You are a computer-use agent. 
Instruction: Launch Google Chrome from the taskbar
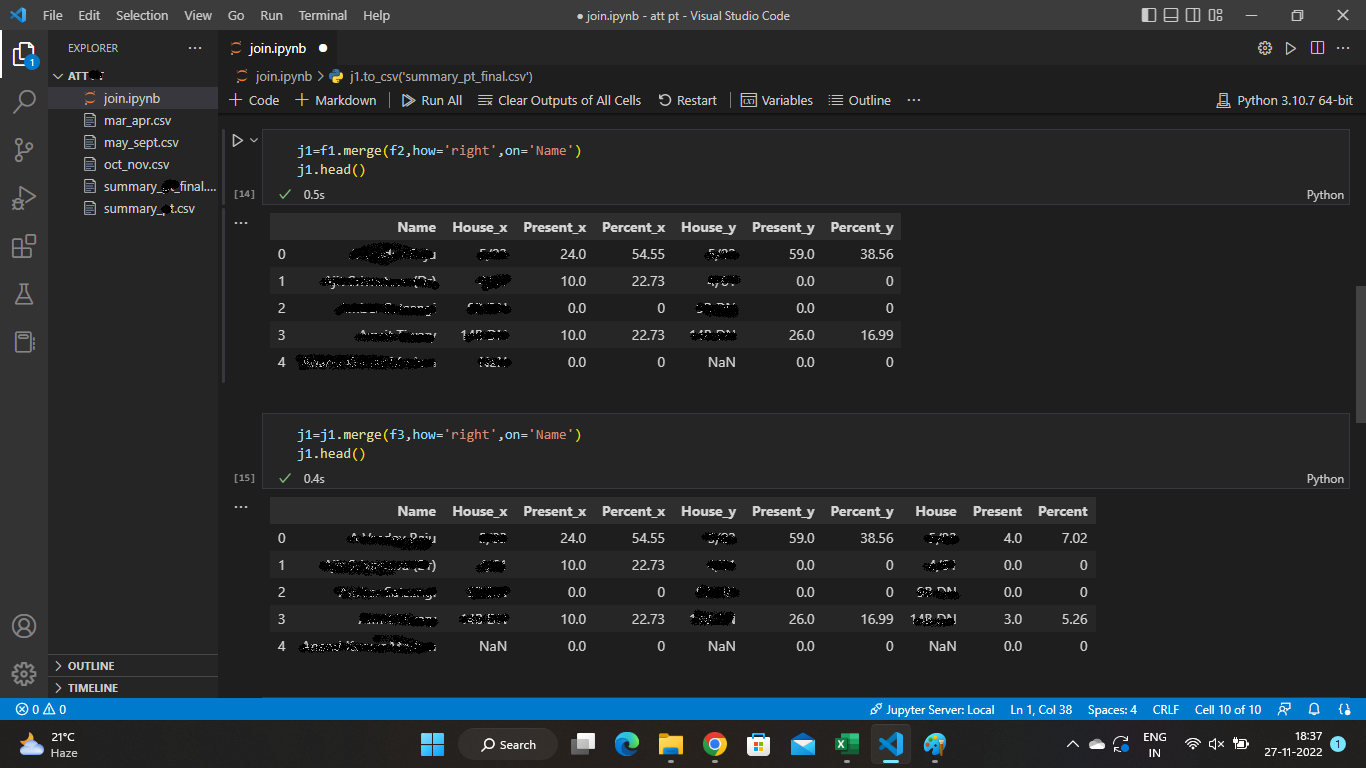coord(715,744)
